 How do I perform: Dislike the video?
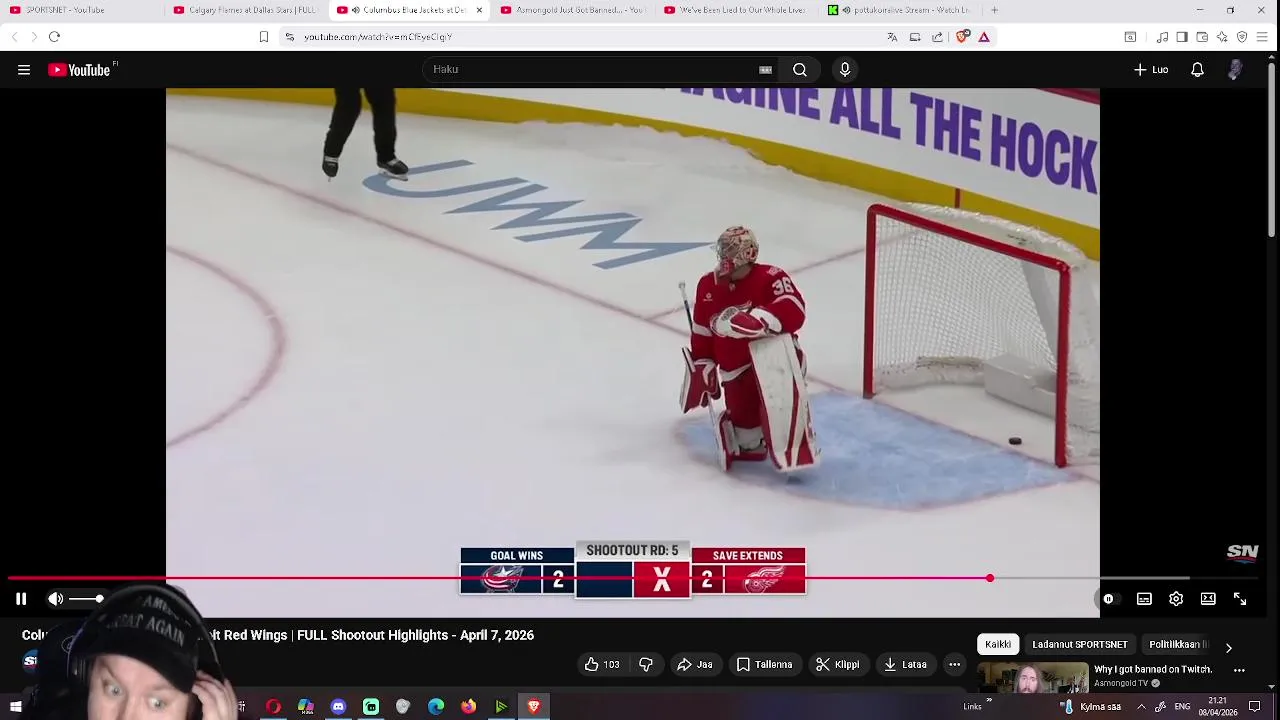coord(646,664)
